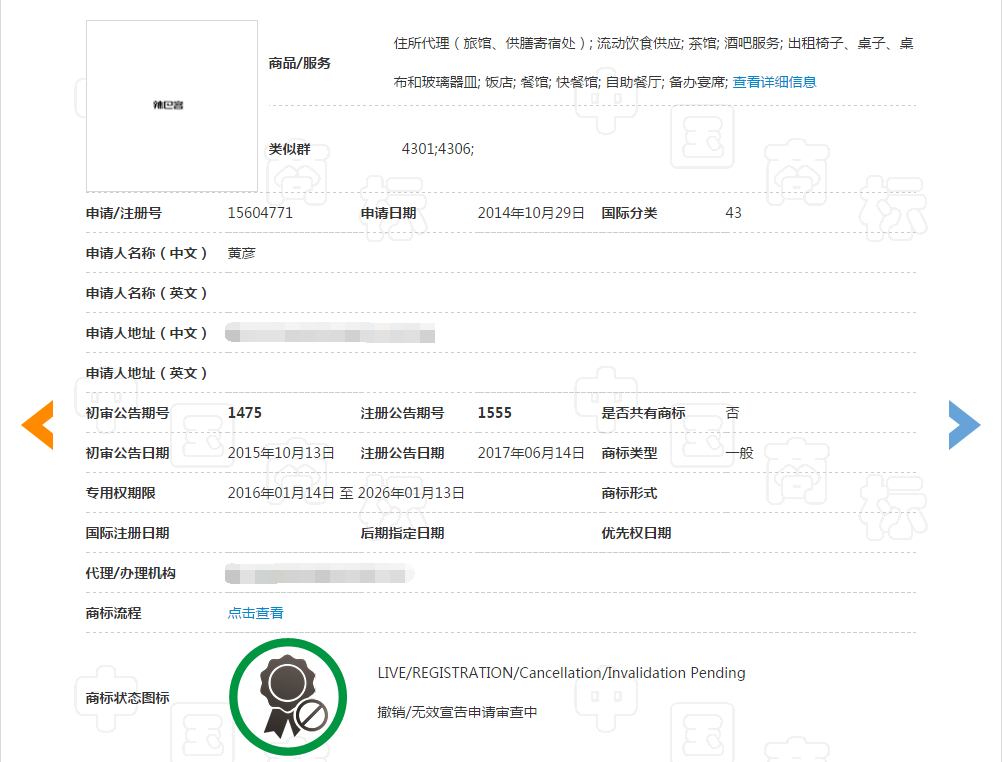
Task: Open 查看详细信息 link for goods and services
Action: tap(773, 82)
